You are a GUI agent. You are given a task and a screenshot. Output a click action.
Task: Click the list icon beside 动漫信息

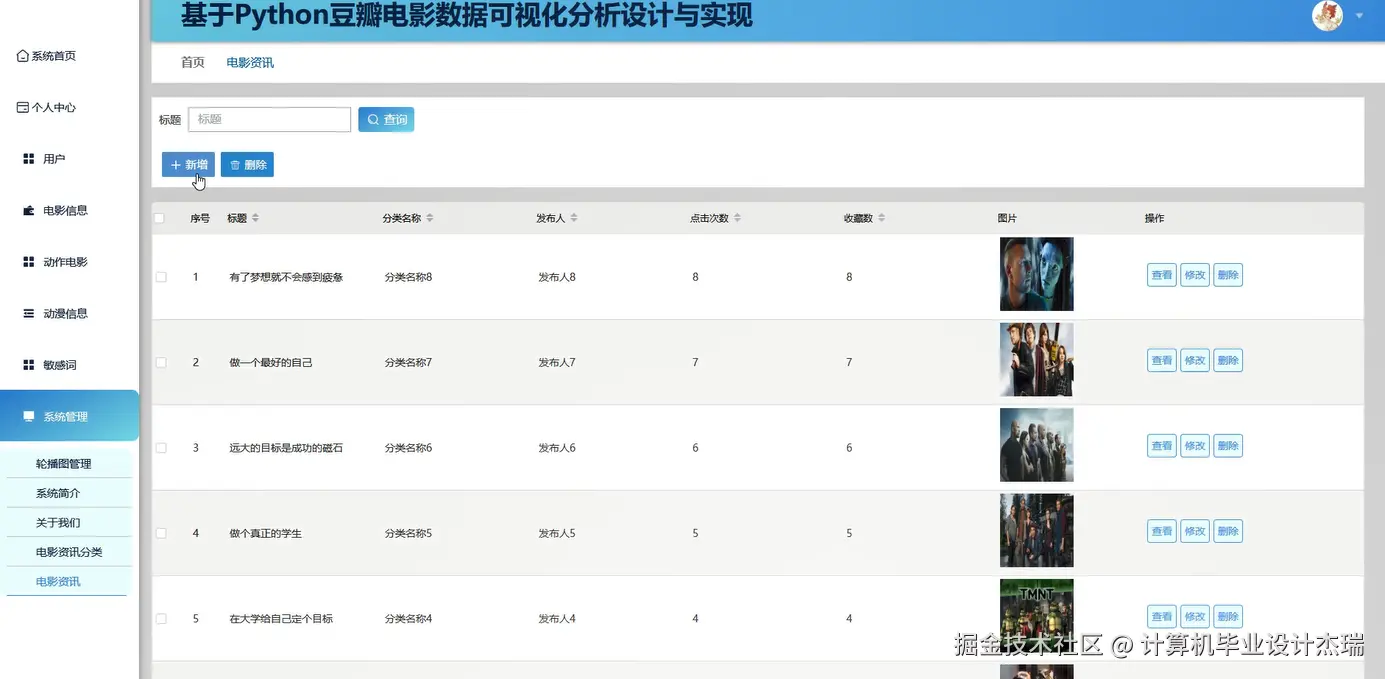[x=29, y=313]
